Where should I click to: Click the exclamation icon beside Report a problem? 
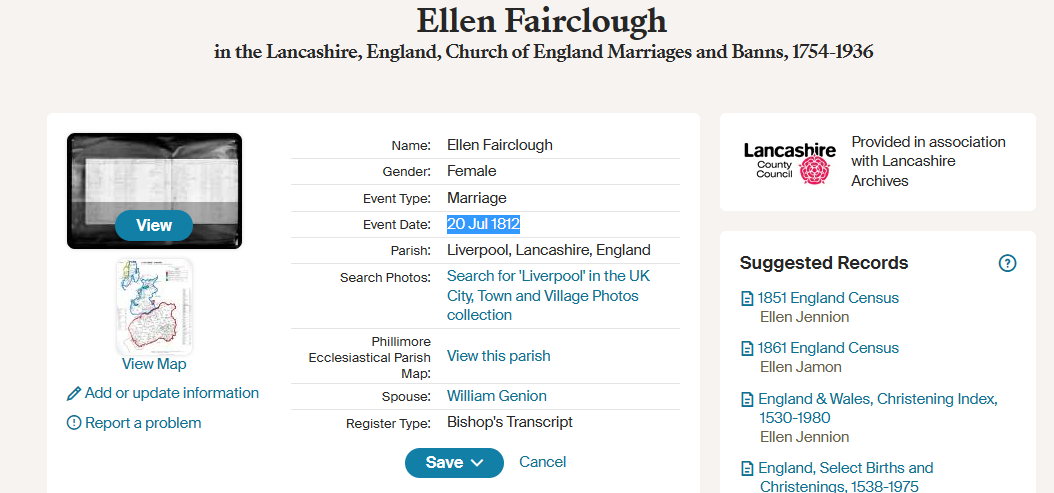point(74,423)
